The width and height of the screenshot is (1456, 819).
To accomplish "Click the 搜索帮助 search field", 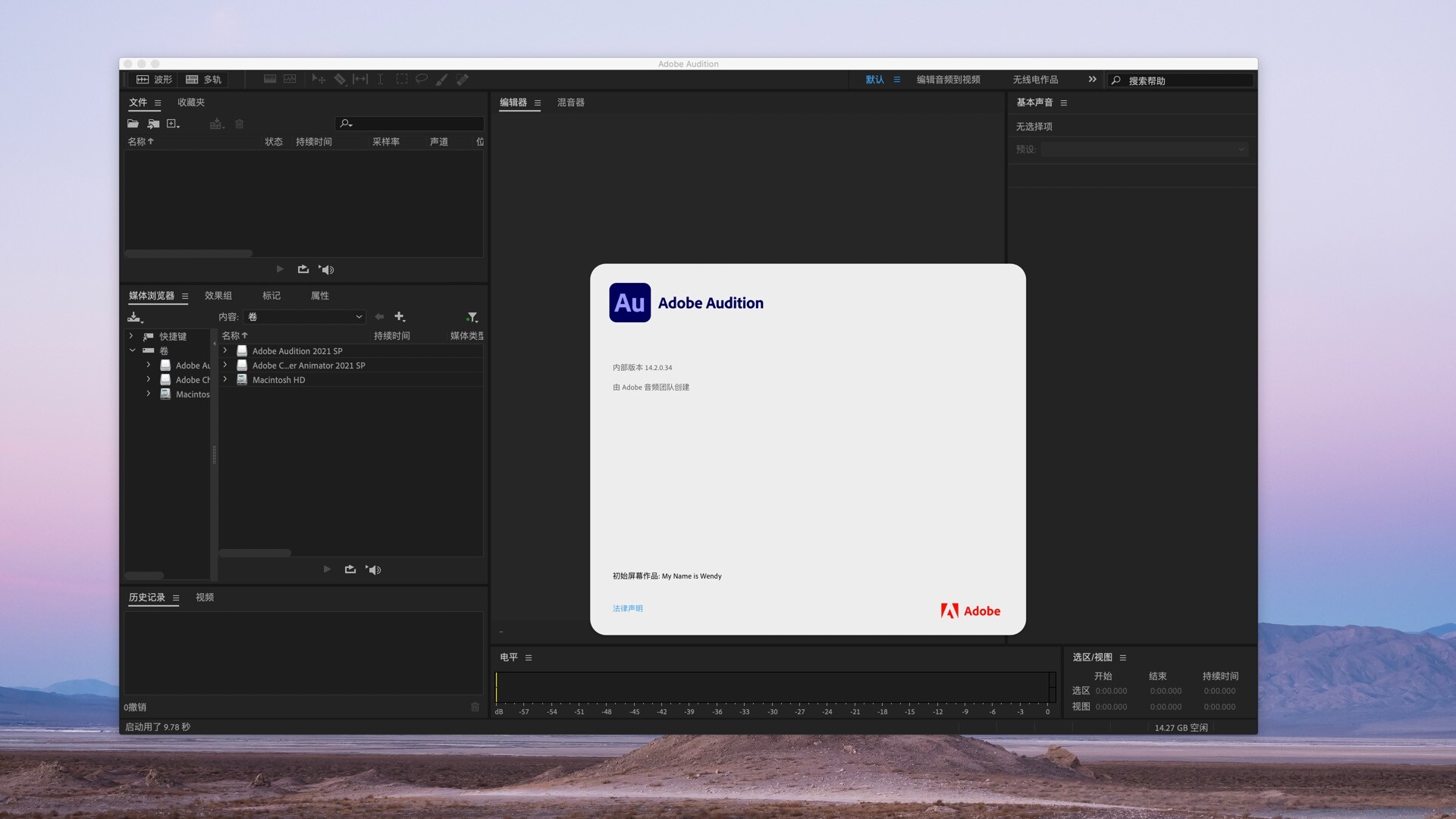I will pos(1181,80).
